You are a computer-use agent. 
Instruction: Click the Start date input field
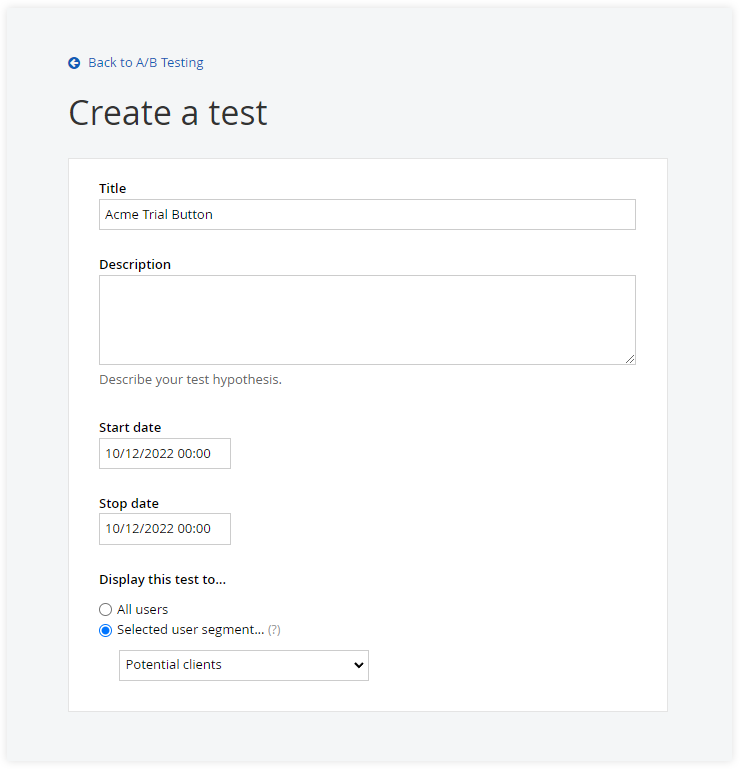tap(165, 453)
